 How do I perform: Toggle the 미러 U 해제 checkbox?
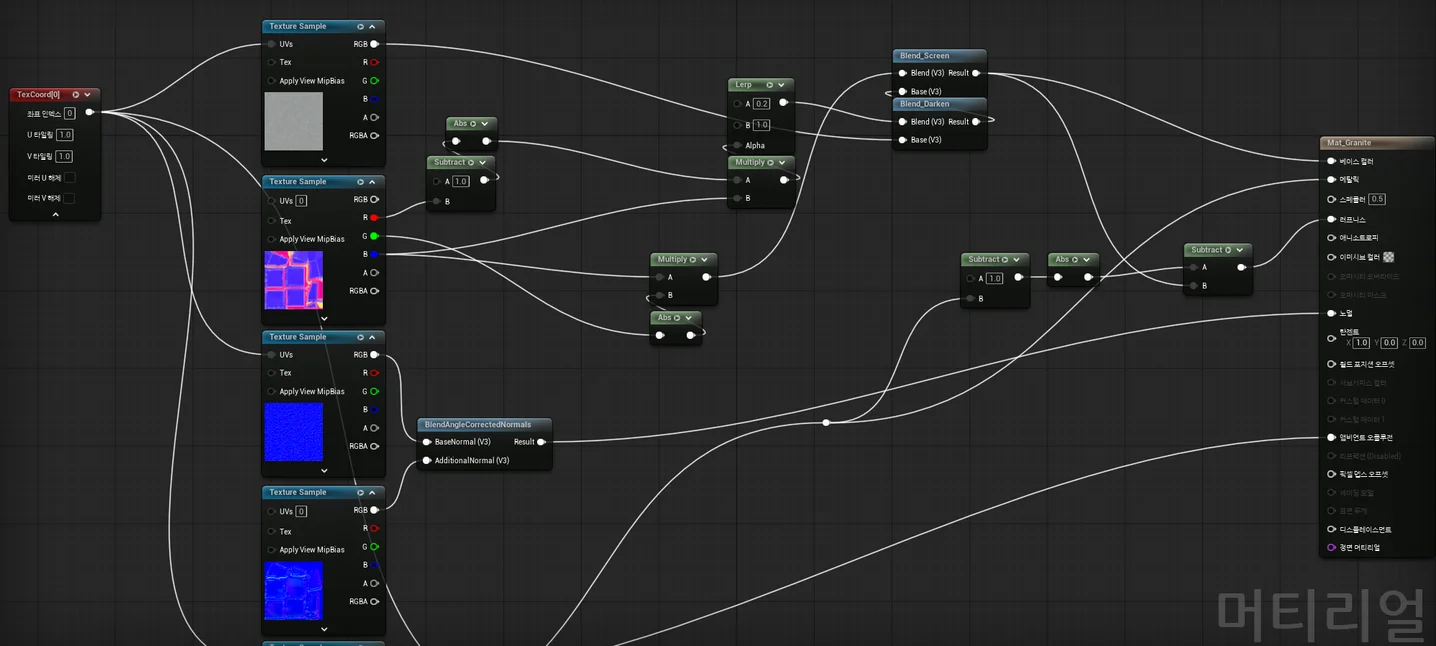(x=69, y=178)
